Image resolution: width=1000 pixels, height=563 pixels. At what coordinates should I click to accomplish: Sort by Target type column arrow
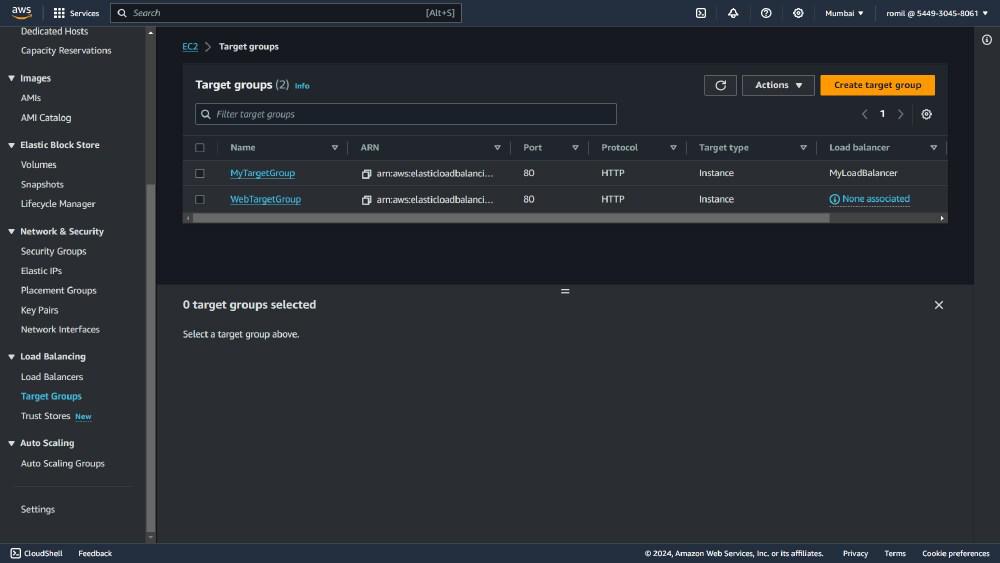click(803, 147)
